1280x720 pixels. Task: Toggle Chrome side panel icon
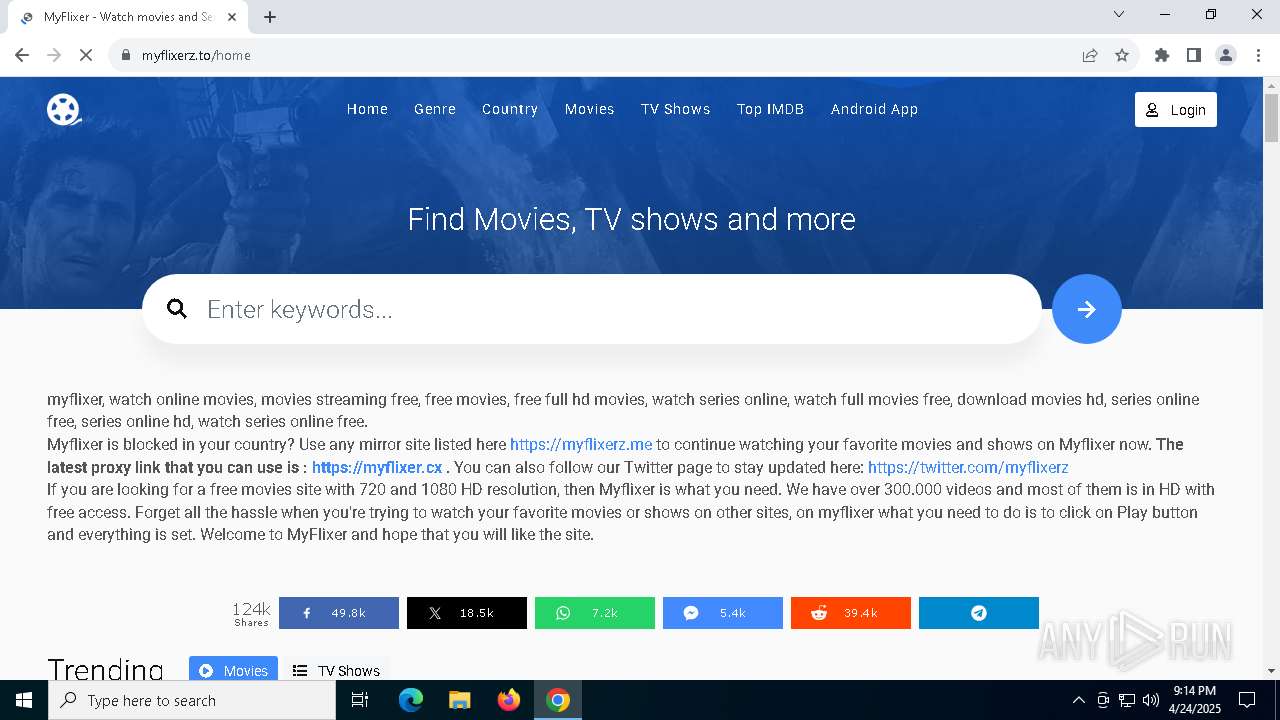(1194, 55)
